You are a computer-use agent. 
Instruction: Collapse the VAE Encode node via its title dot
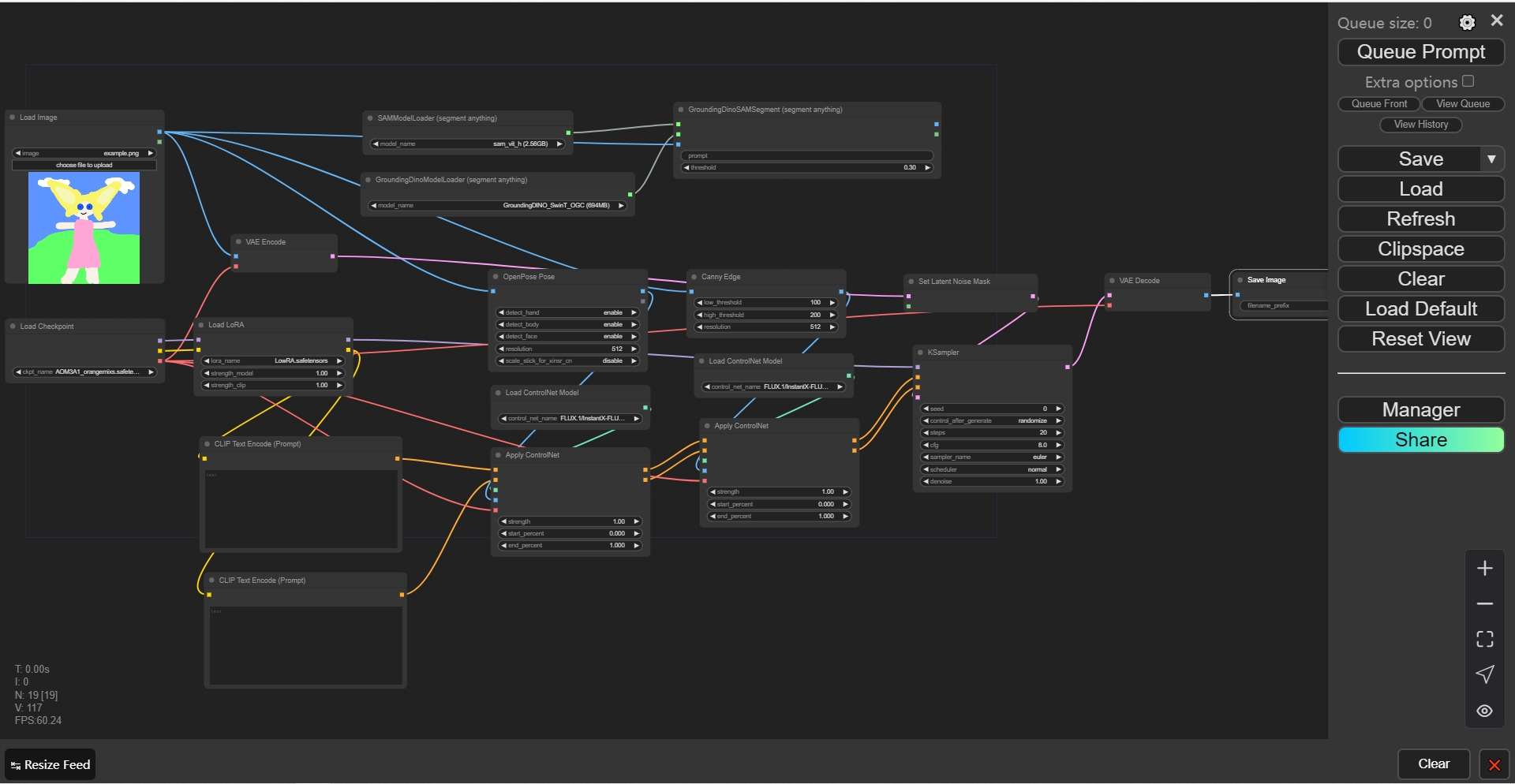238,242
